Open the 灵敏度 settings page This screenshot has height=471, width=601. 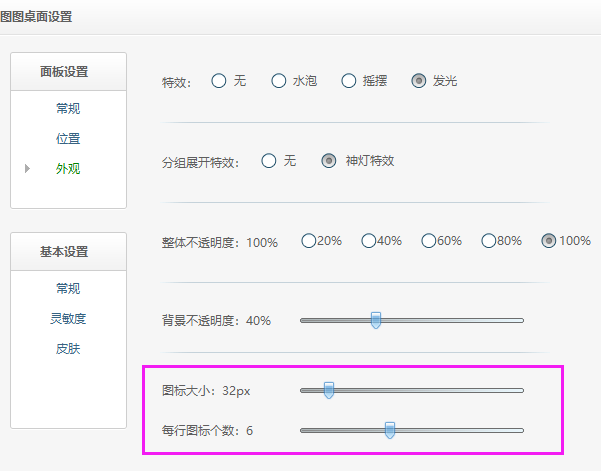point(68,318)
